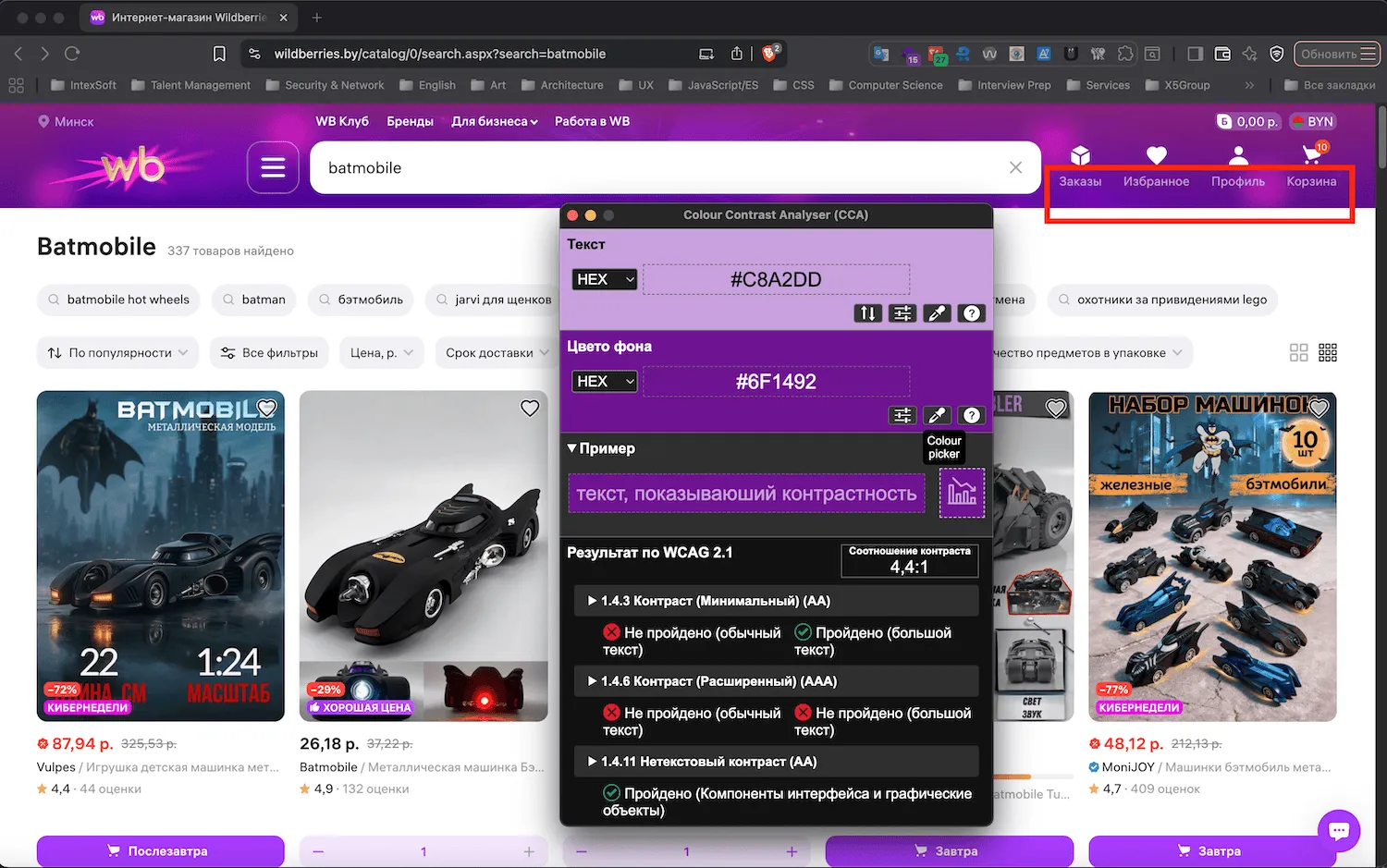Open the hamburger catalog menu
1387x868 pixels.
pos(273,167)
